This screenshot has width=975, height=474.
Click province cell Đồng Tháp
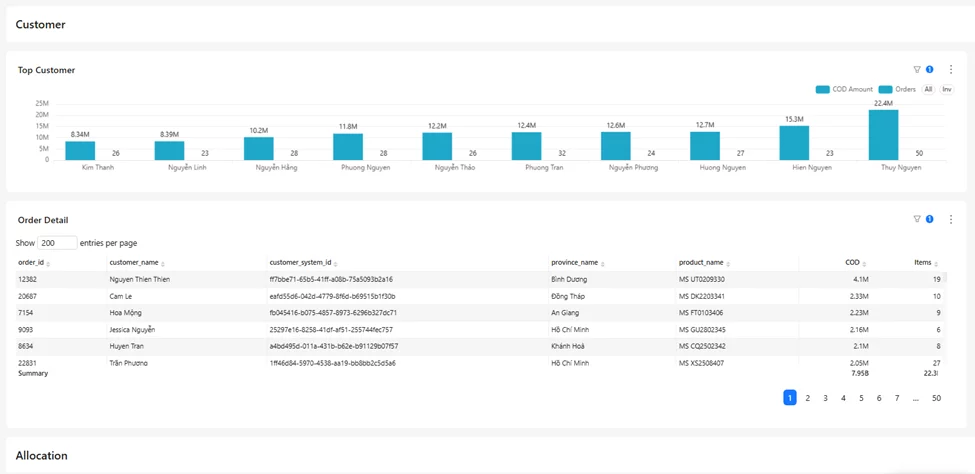point(568,296)
